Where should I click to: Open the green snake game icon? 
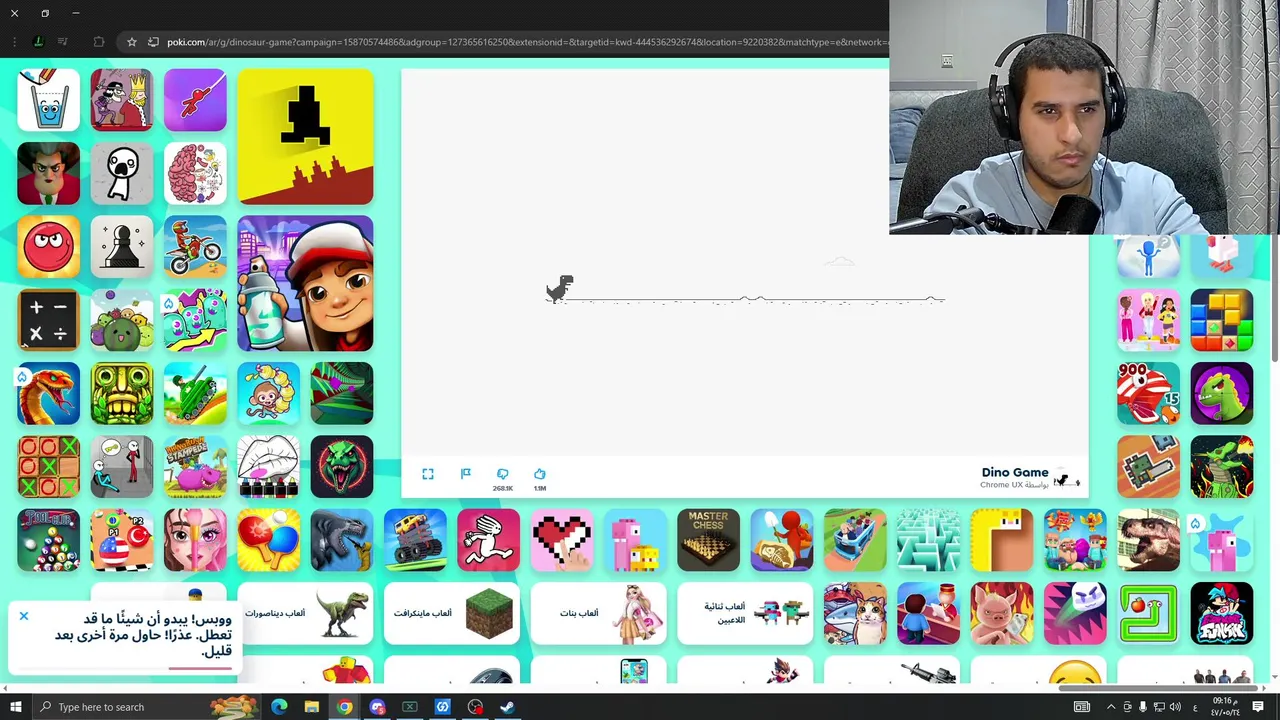click(x=48, y=393)
